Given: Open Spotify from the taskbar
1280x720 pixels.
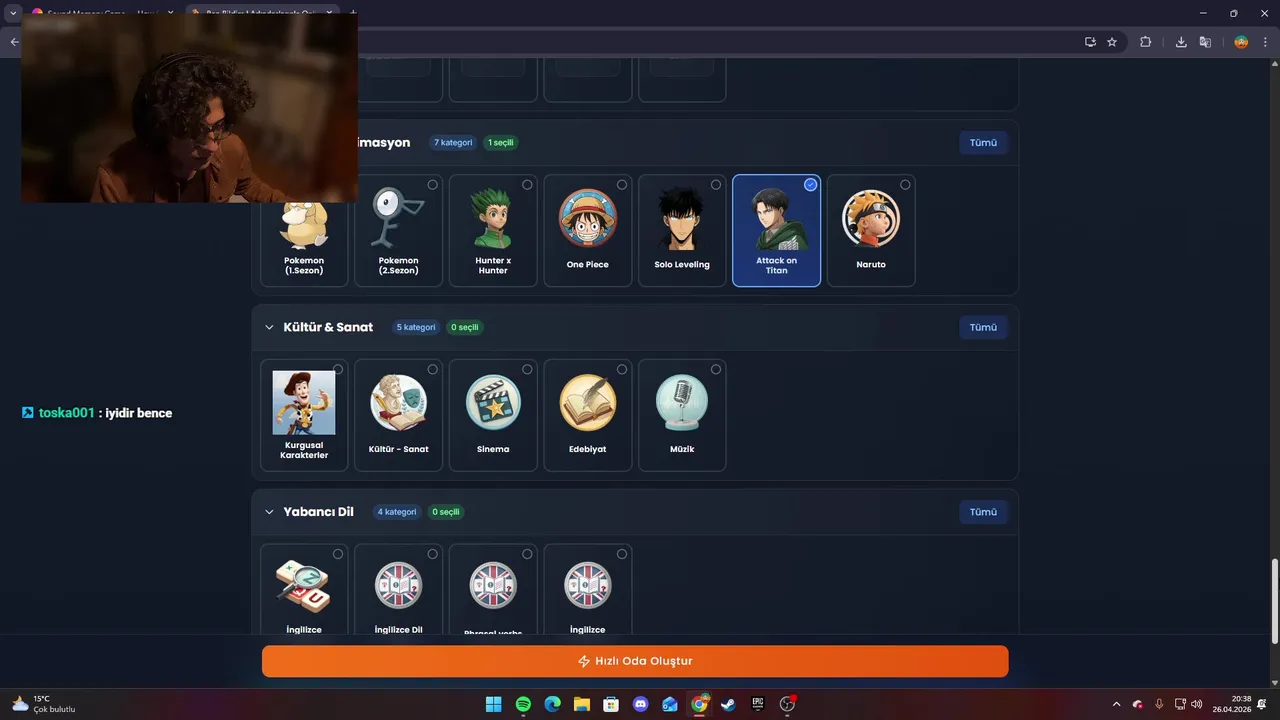Looking at the screenshot, I should [523, 704].
